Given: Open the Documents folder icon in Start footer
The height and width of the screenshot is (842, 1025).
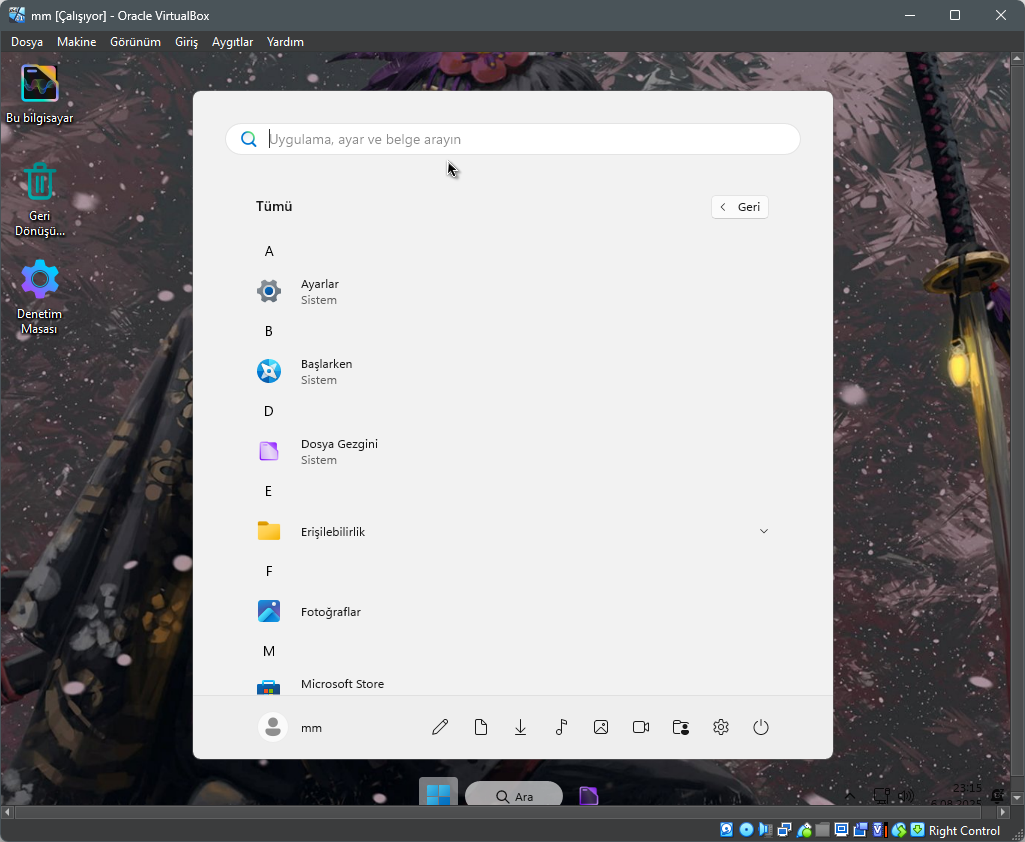Looking at the screenshot, I should click(x=480, y=727).
